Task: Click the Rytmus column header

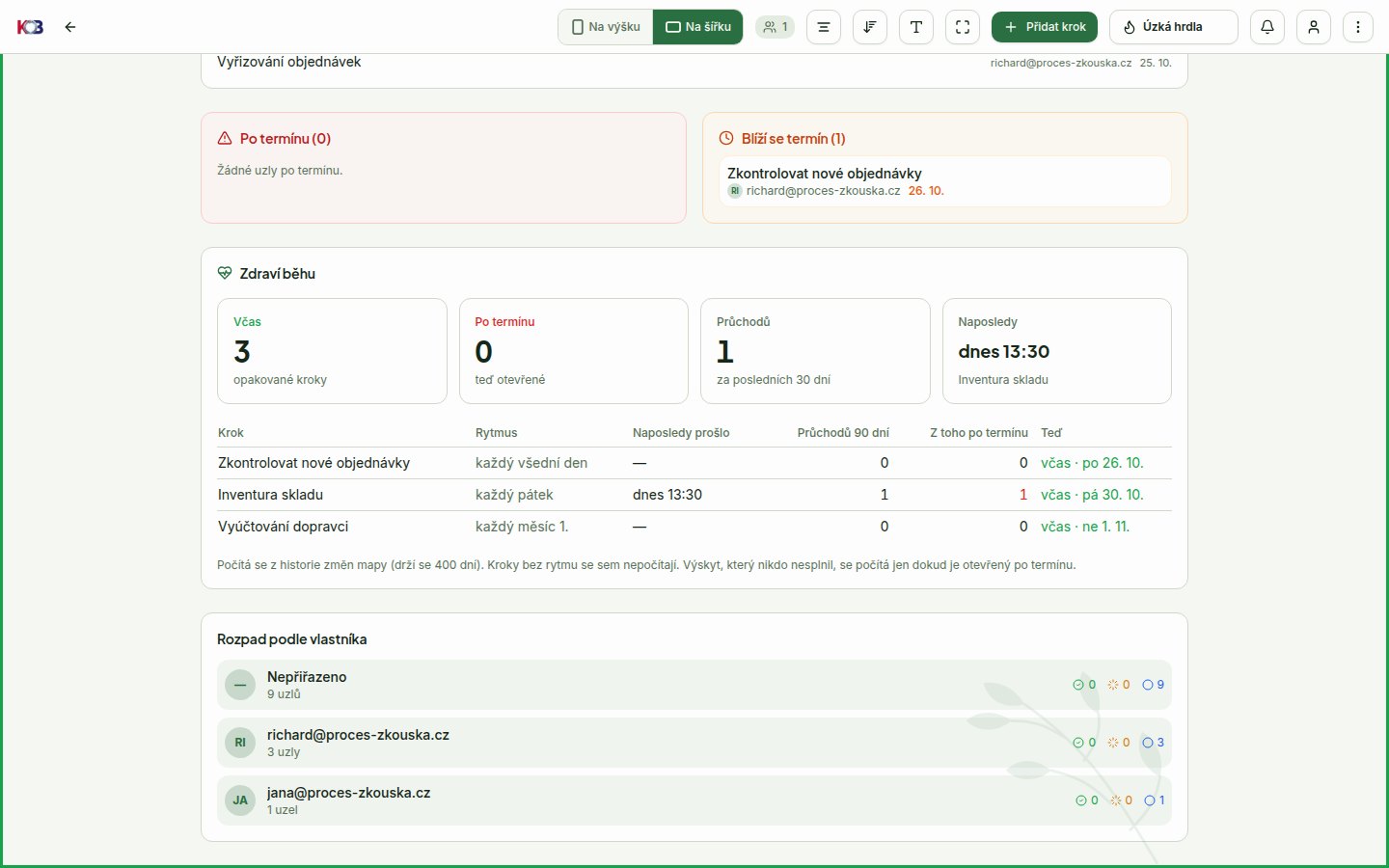Action: coord(497,433)
